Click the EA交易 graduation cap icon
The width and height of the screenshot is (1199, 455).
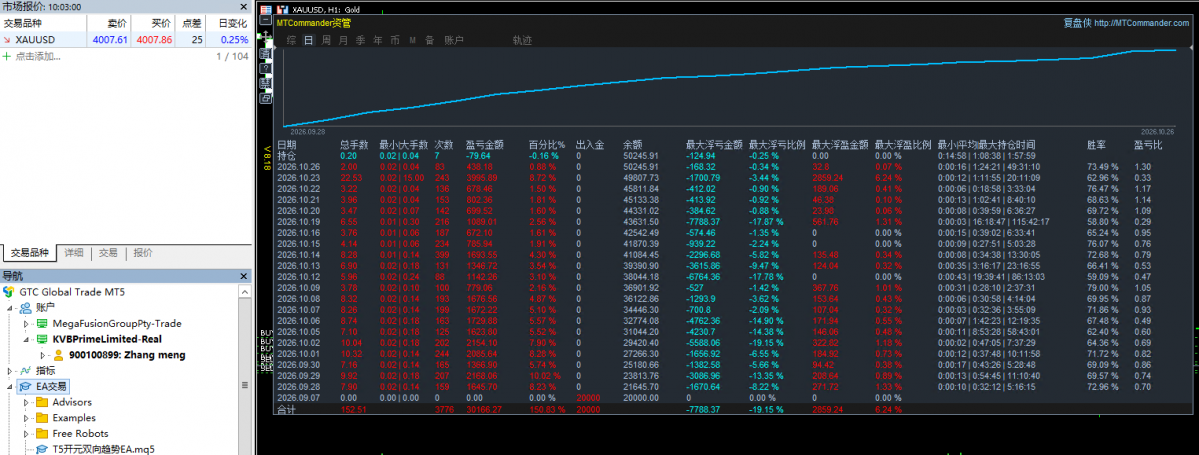pyautogui.click(x=25, y=386)
